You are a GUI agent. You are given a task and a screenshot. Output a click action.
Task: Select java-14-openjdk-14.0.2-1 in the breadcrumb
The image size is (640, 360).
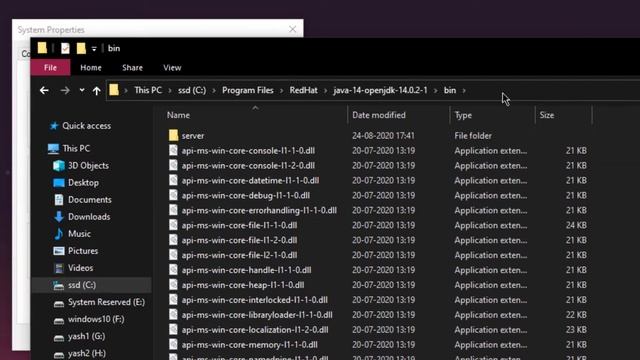[x=380, y=90]
